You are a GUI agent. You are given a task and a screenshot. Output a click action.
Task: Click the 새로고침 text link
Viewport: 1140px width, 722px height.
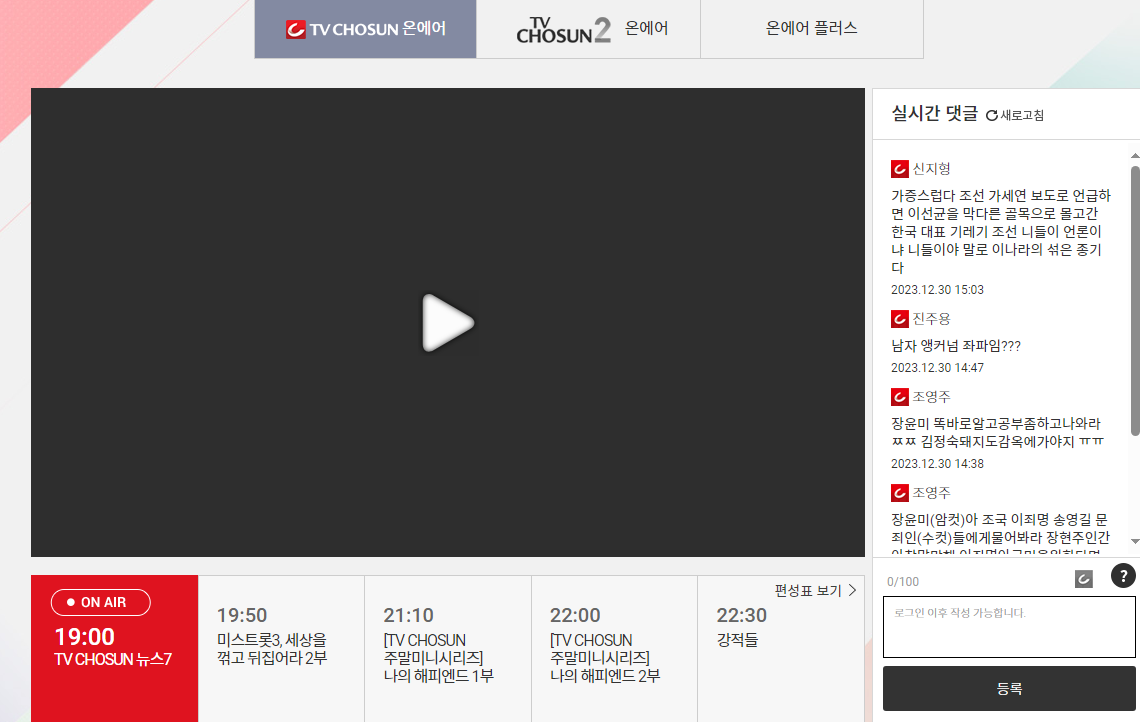click(1020, 115)
